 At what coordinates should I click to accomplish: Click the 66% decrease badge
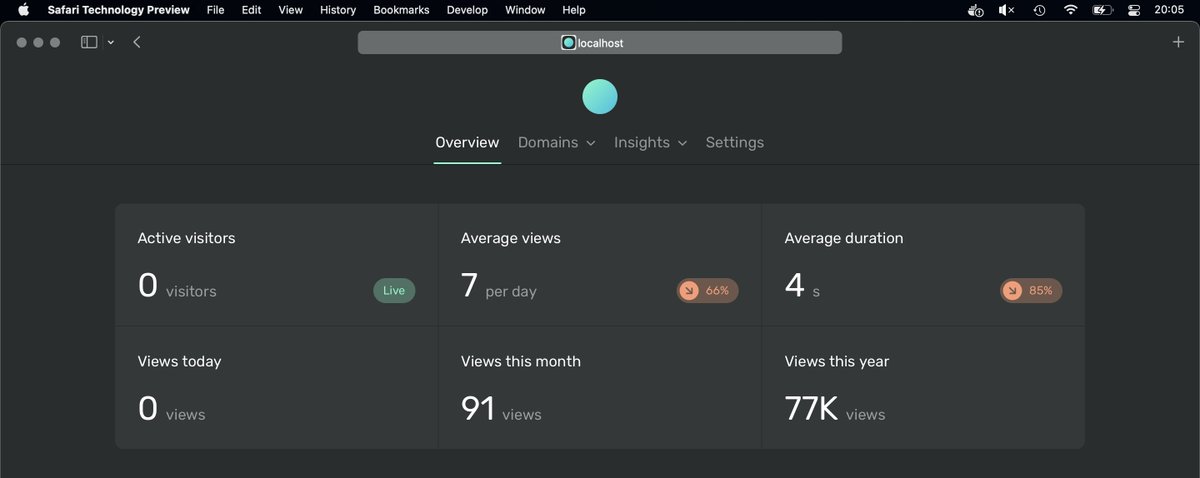[707, 291]
